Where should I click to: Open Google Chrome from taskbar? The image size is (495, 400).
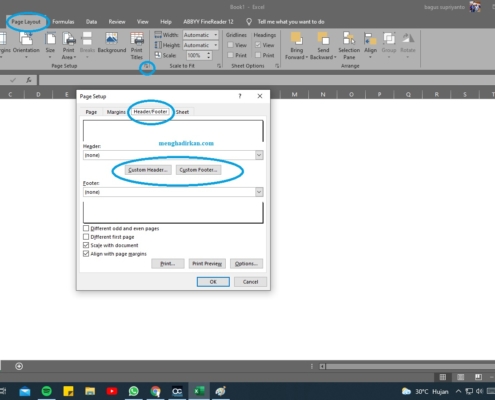pyautogui.click(x=155, y=391)
